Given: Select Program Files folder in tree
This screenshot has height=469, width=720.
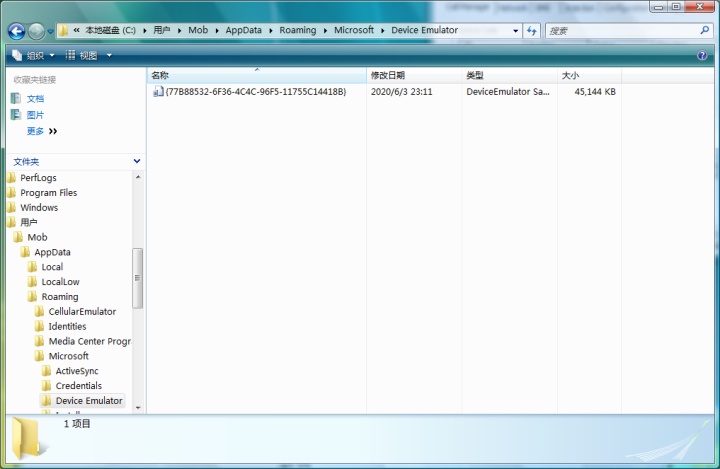Looking at the screenshot, I should 48,193.
